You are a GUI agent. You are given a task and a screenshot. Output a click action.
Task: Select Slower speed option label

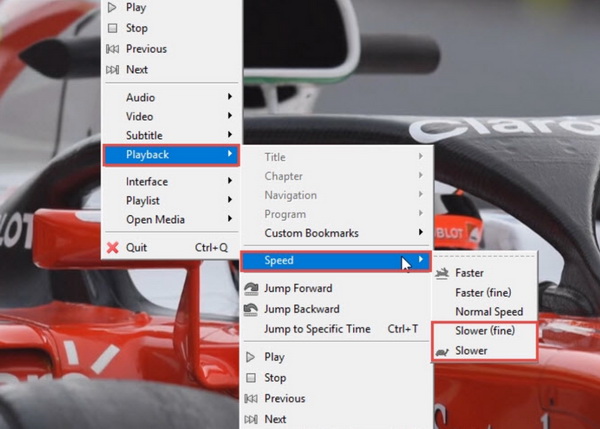471,351
